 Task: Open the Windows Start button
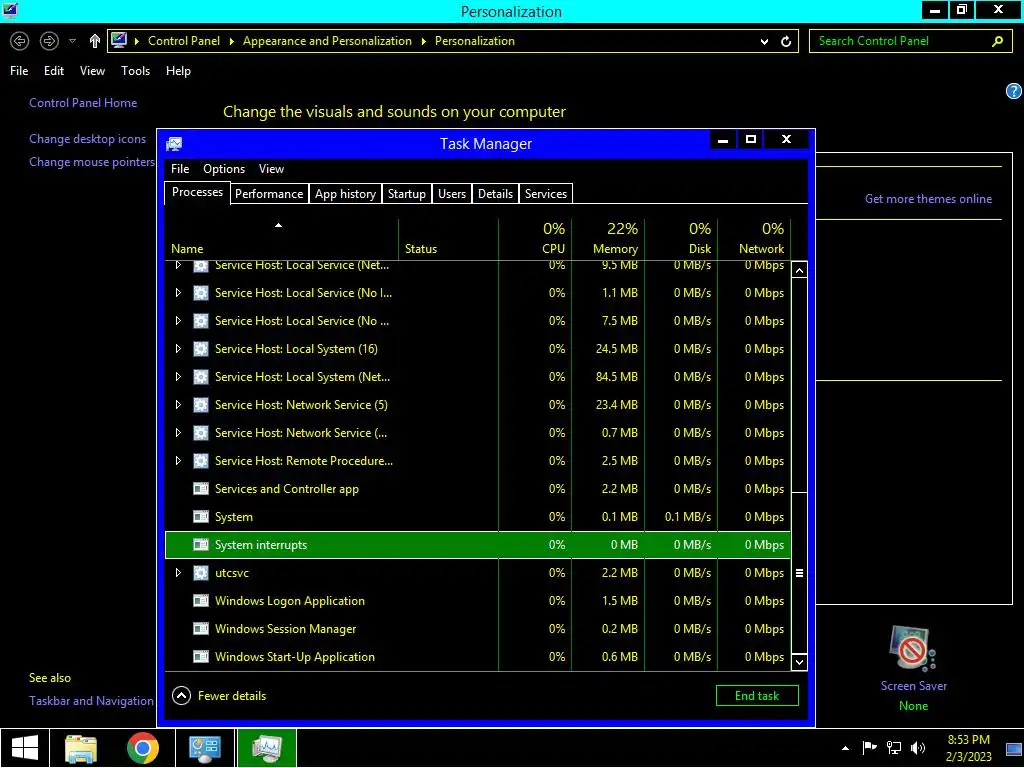25,748
